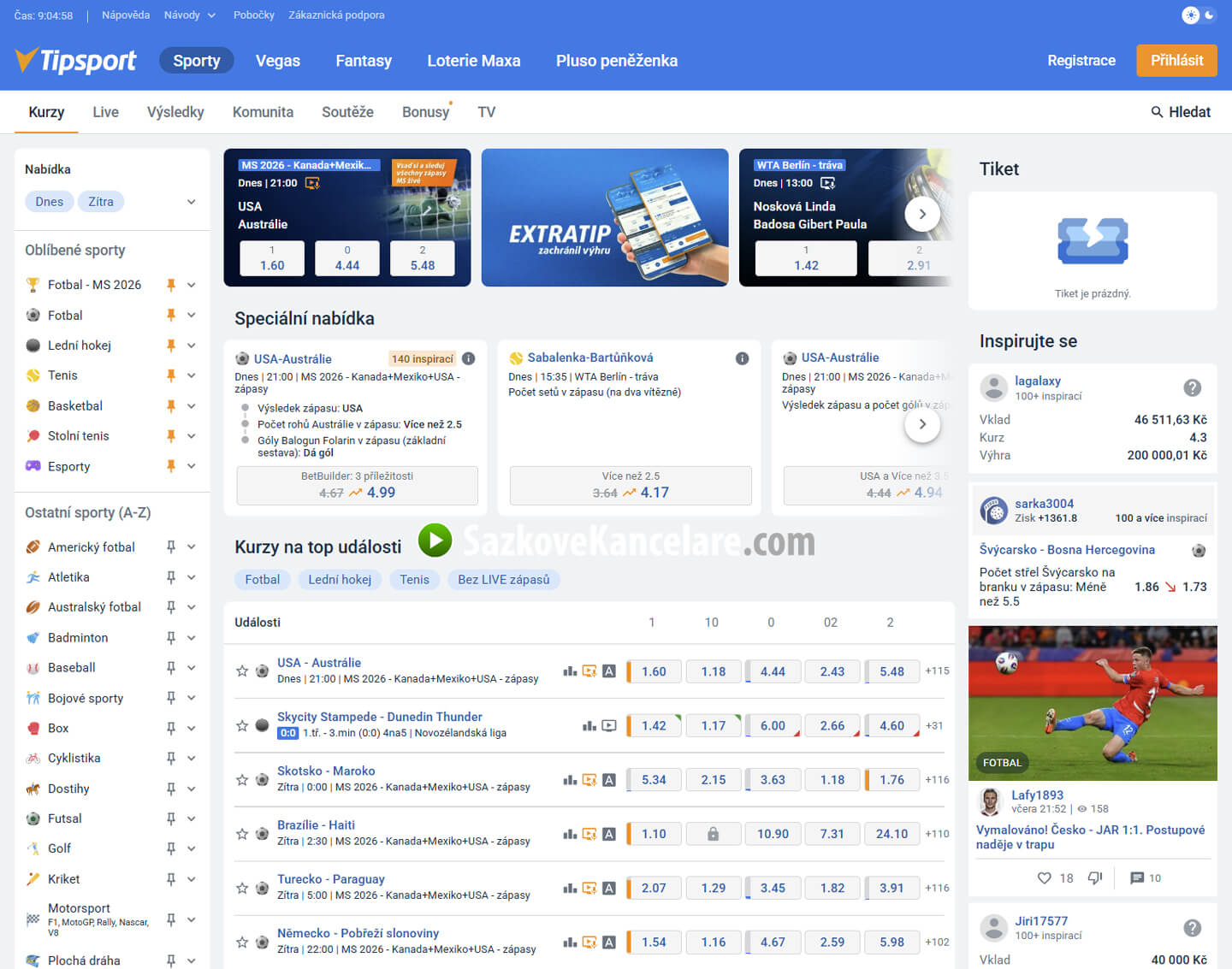Viewport: 1232px width, 969px height.
Task: Click help icon next to lagalaxy tip
Action: click(x=1192, y=387)
